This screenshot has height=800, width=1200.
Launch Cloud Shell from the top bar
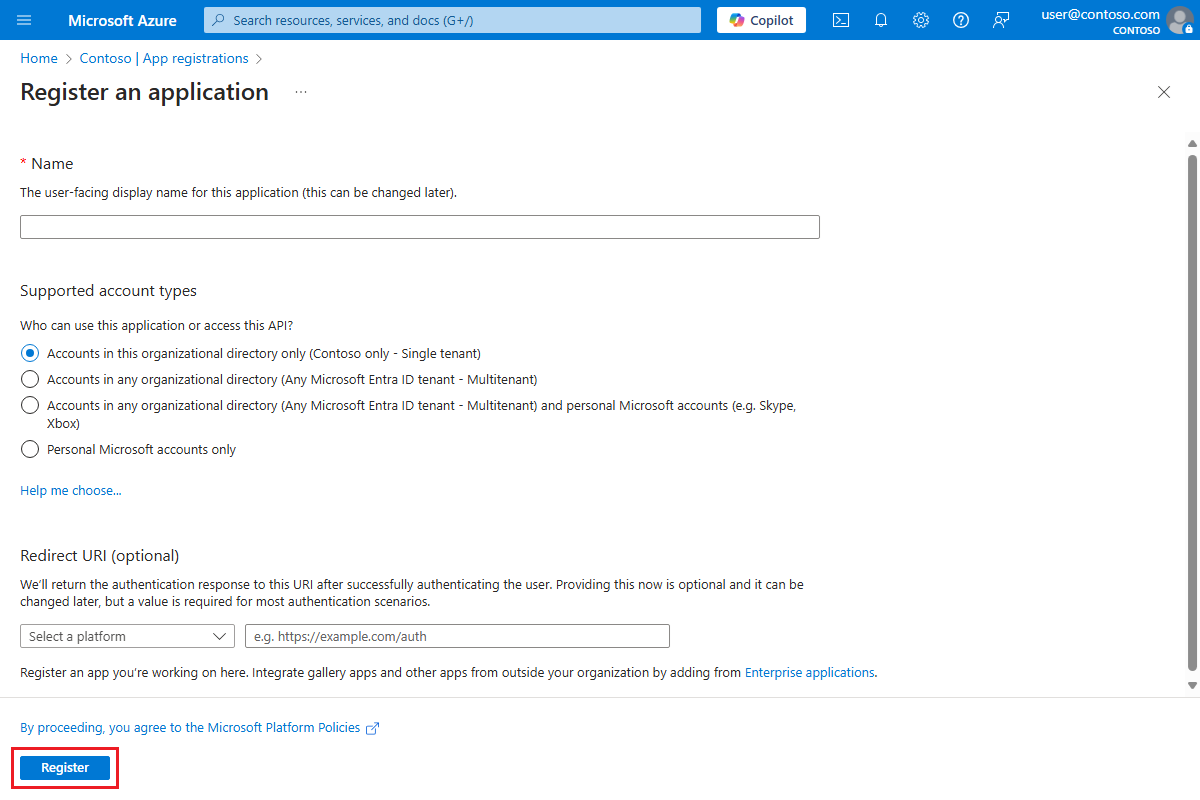[841, 20]
